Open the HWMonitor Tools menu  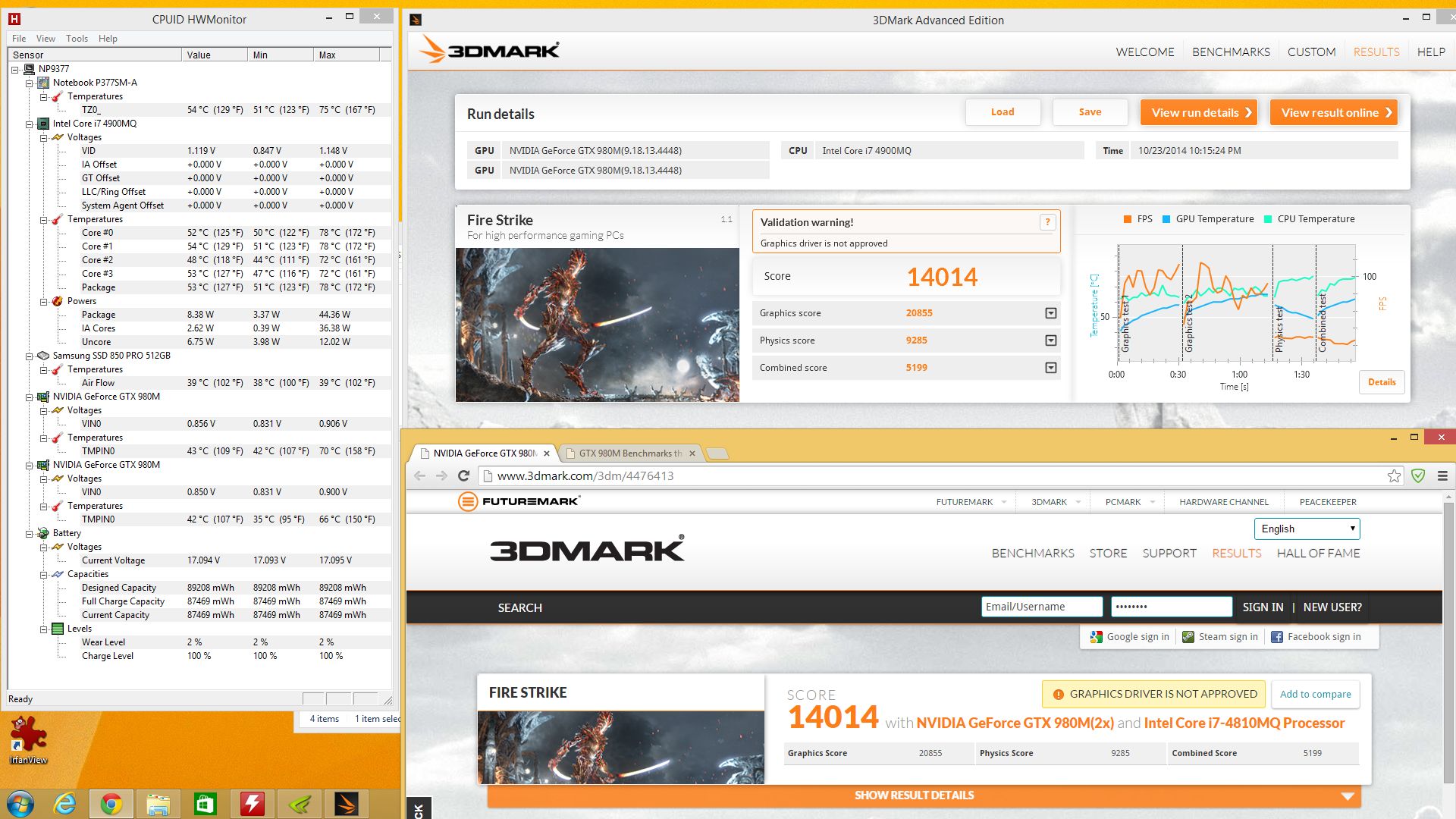point(77,38)
